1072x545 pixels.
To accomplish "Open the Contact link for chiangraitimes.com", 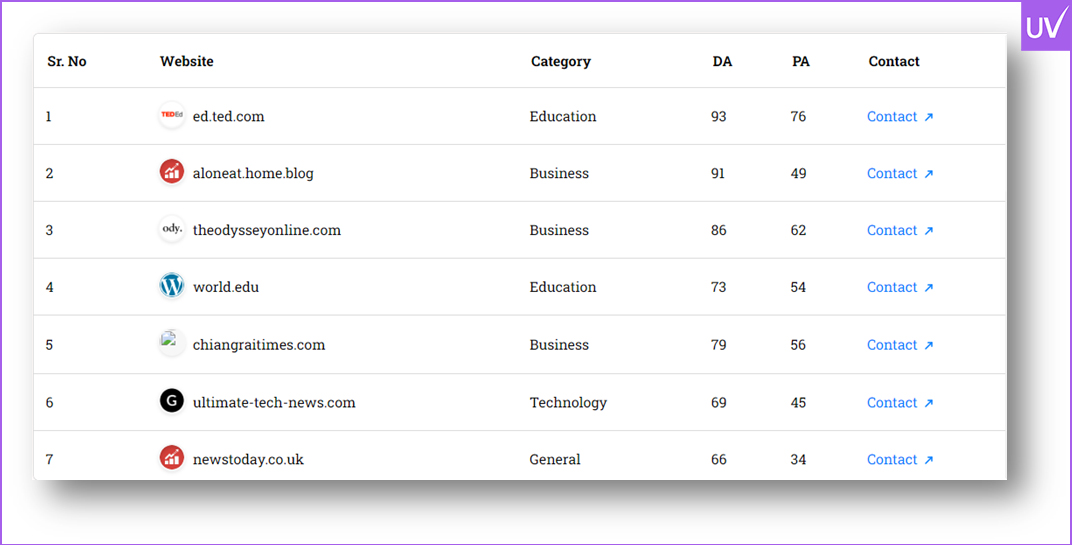I will pyautogui.click(x=899, y=345).
